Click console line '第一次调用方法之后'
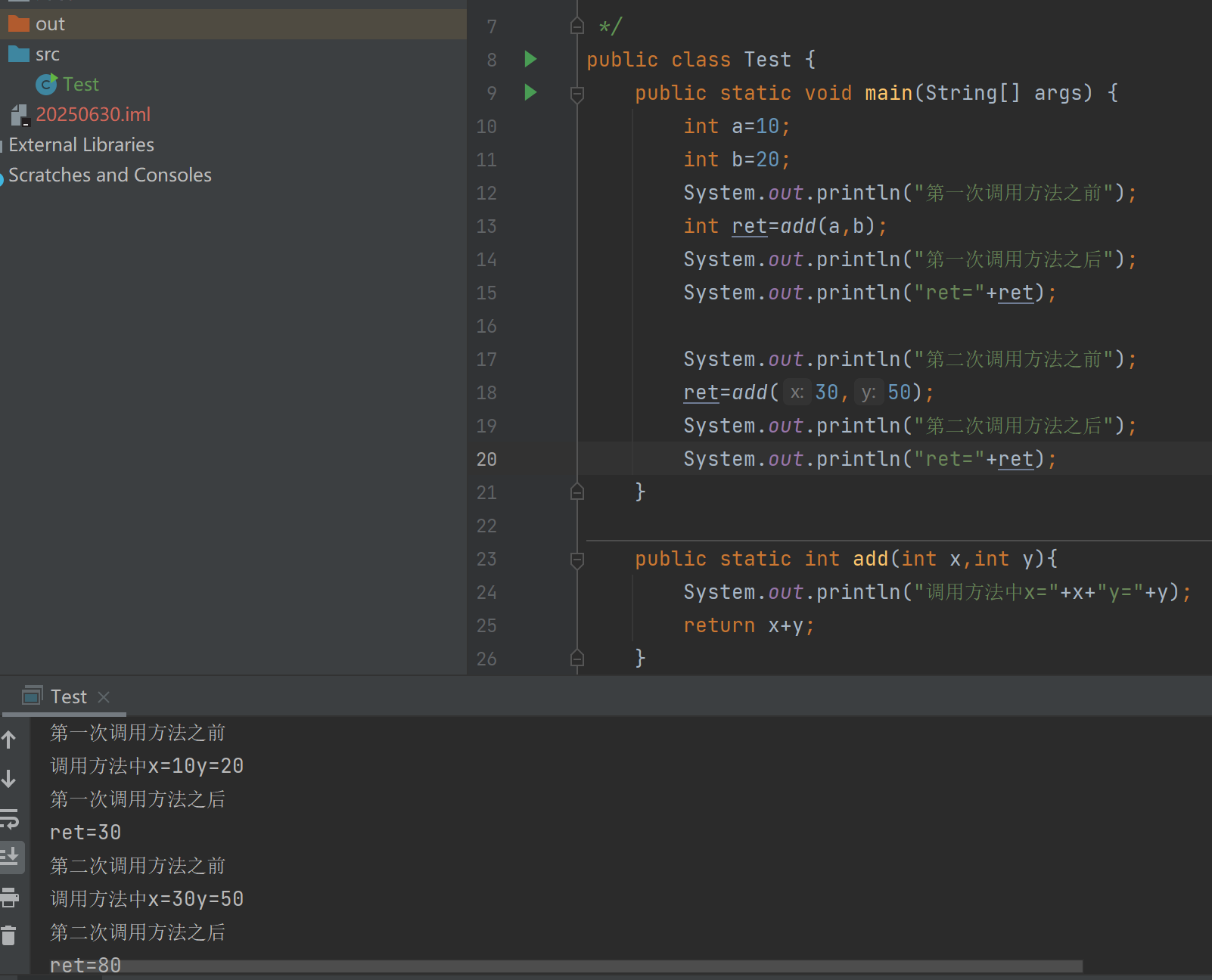Screen dimensions: 1212x980 tap(138, 799)
